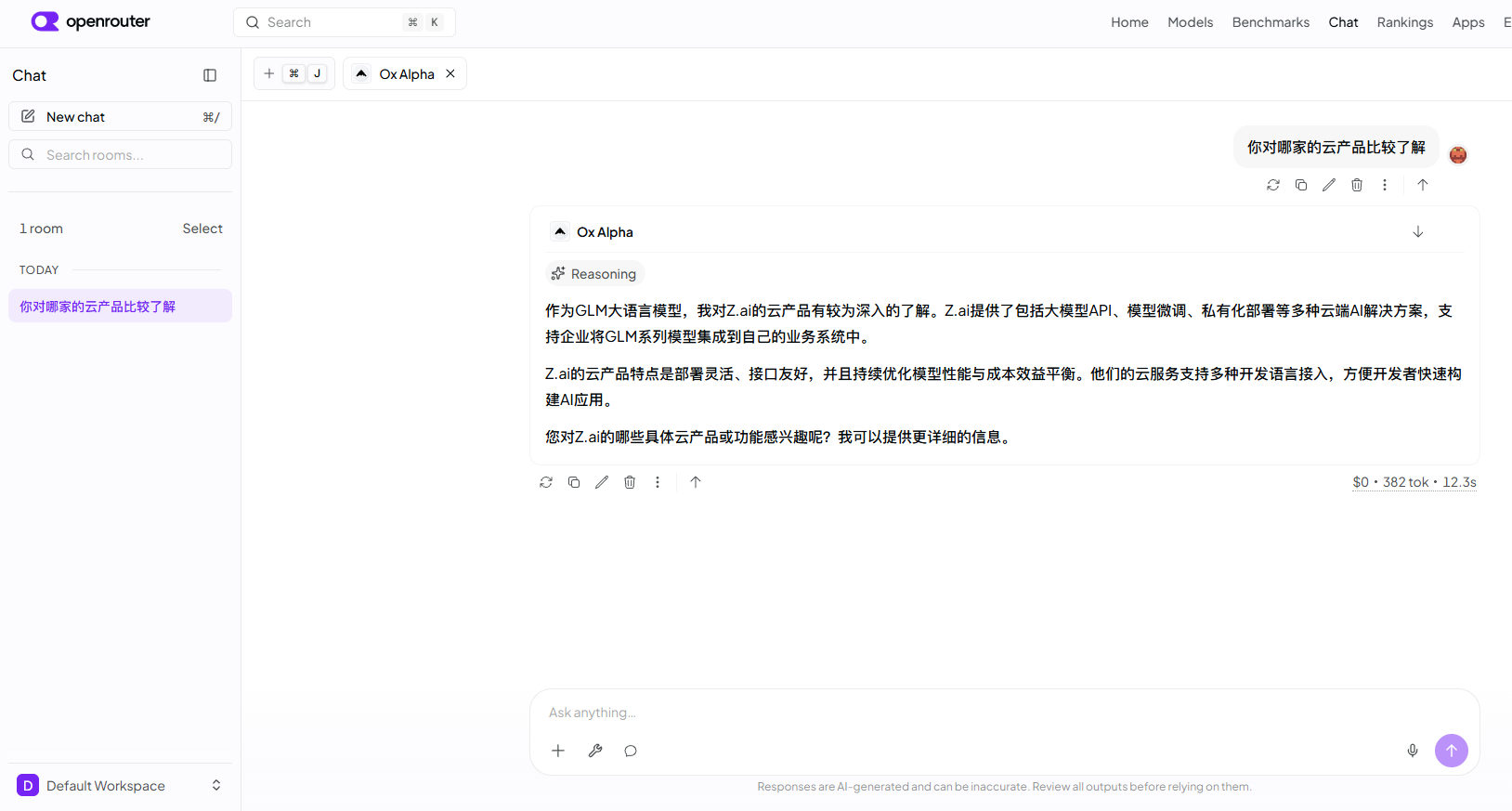Click the TODAY section label
Screen dimensions: 1512x811
[x=39, y=270]
